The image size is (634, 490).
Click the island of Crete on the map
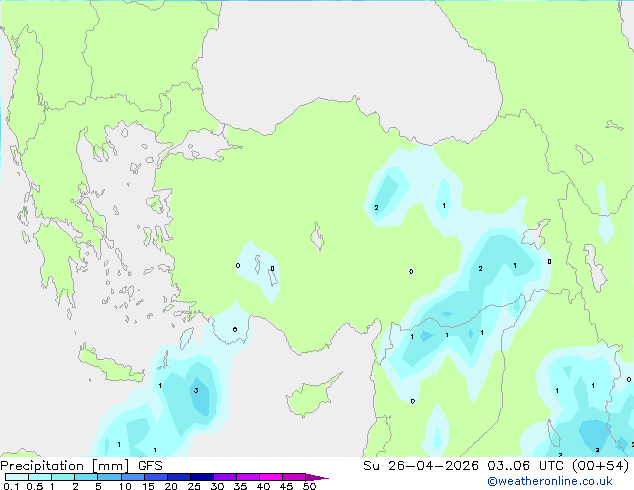(x=110, y=366)
